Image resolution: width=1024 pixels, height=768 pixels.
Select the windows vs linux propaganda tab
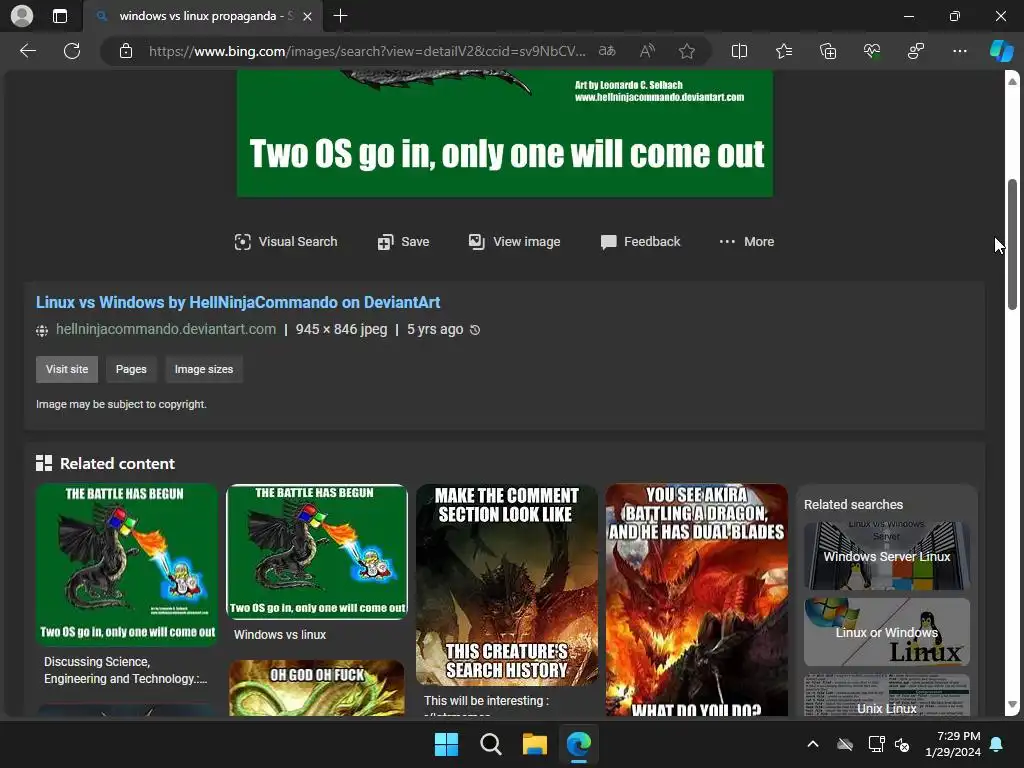tap(202, 16)
